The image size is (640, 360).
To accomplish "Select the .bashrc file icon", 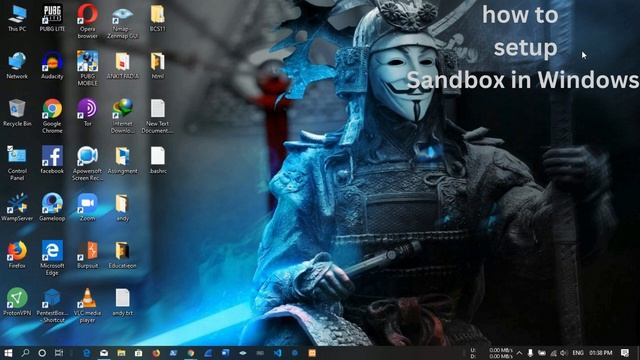I will [158, 160].
